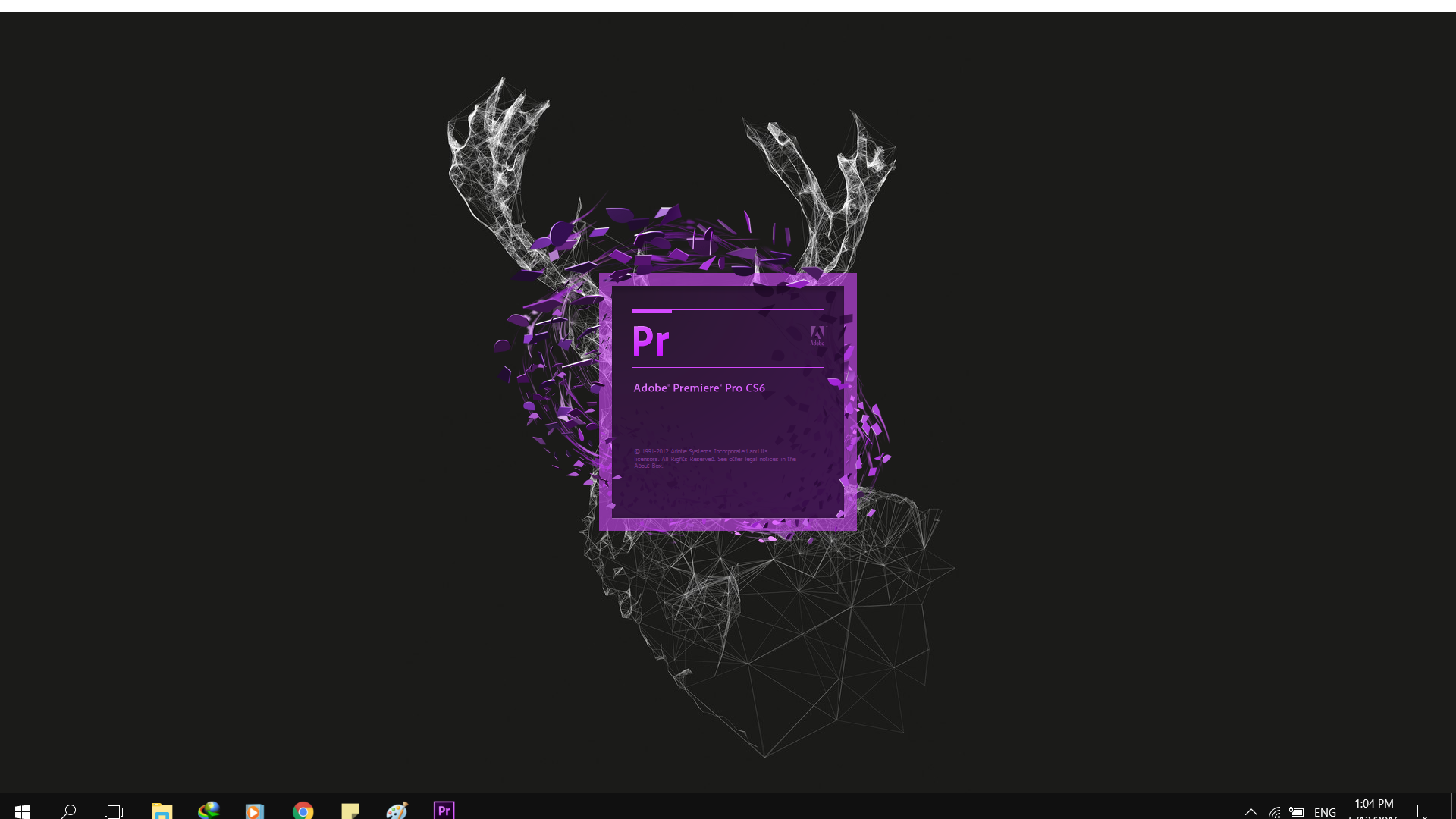Click the Adobe logo on splash screen
The height and width of the screenshot is (819, 1456).
817,336
